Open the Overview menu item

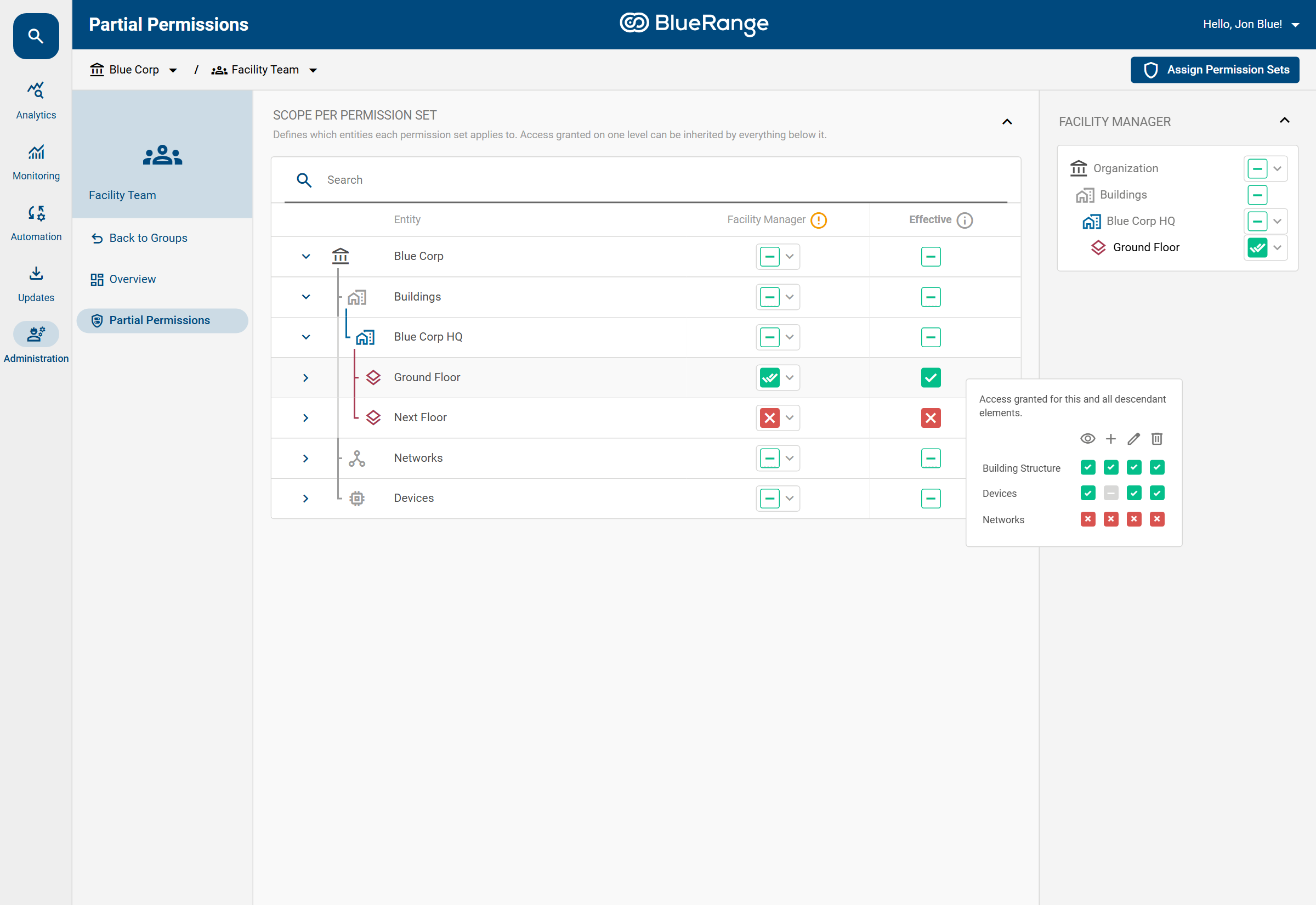[x=123, y=280]
